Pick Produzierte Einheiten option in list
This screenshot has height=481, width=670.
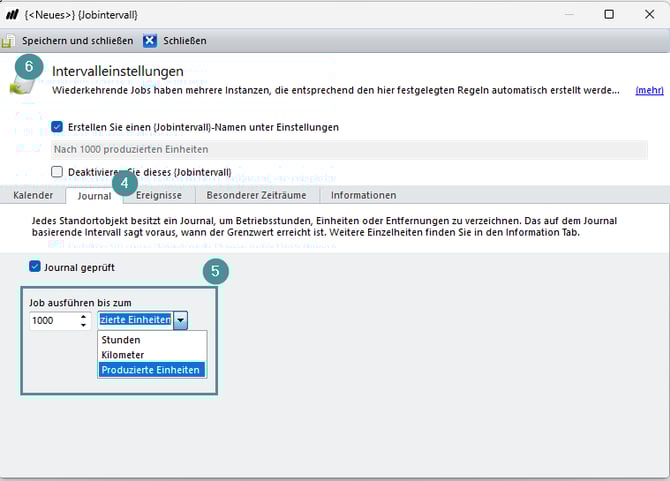tap(151, 370)
